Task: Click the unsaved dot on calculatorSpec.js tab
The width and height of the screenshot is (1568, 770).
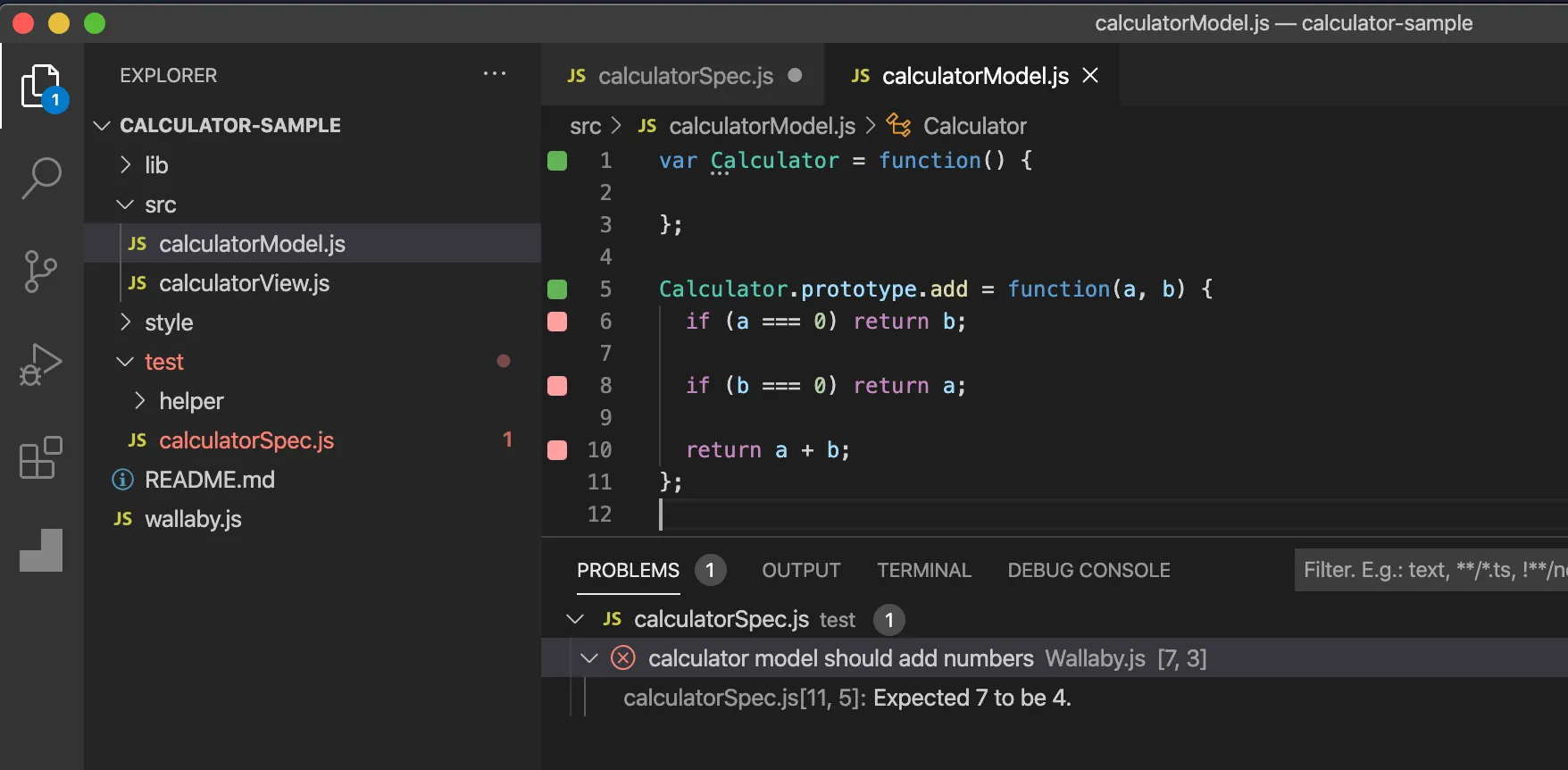Action: click(795, 75)
